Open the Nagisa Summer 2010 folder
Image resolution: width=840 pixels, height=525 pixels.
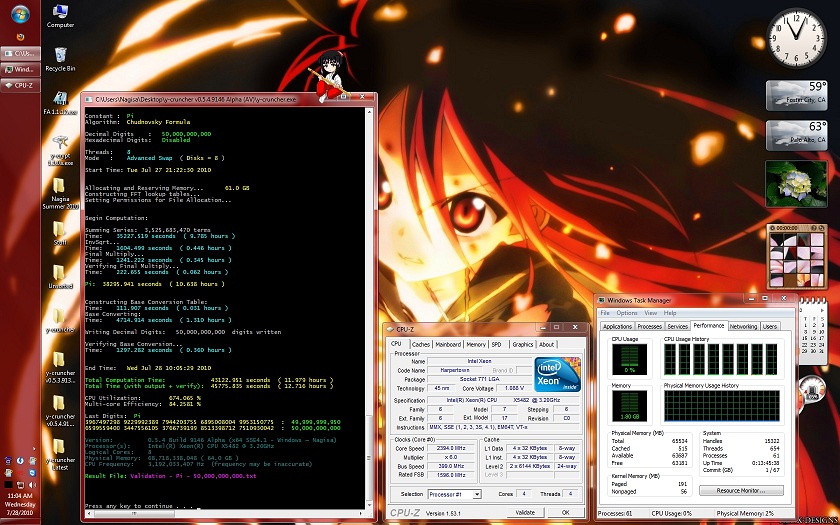(60, 189)
